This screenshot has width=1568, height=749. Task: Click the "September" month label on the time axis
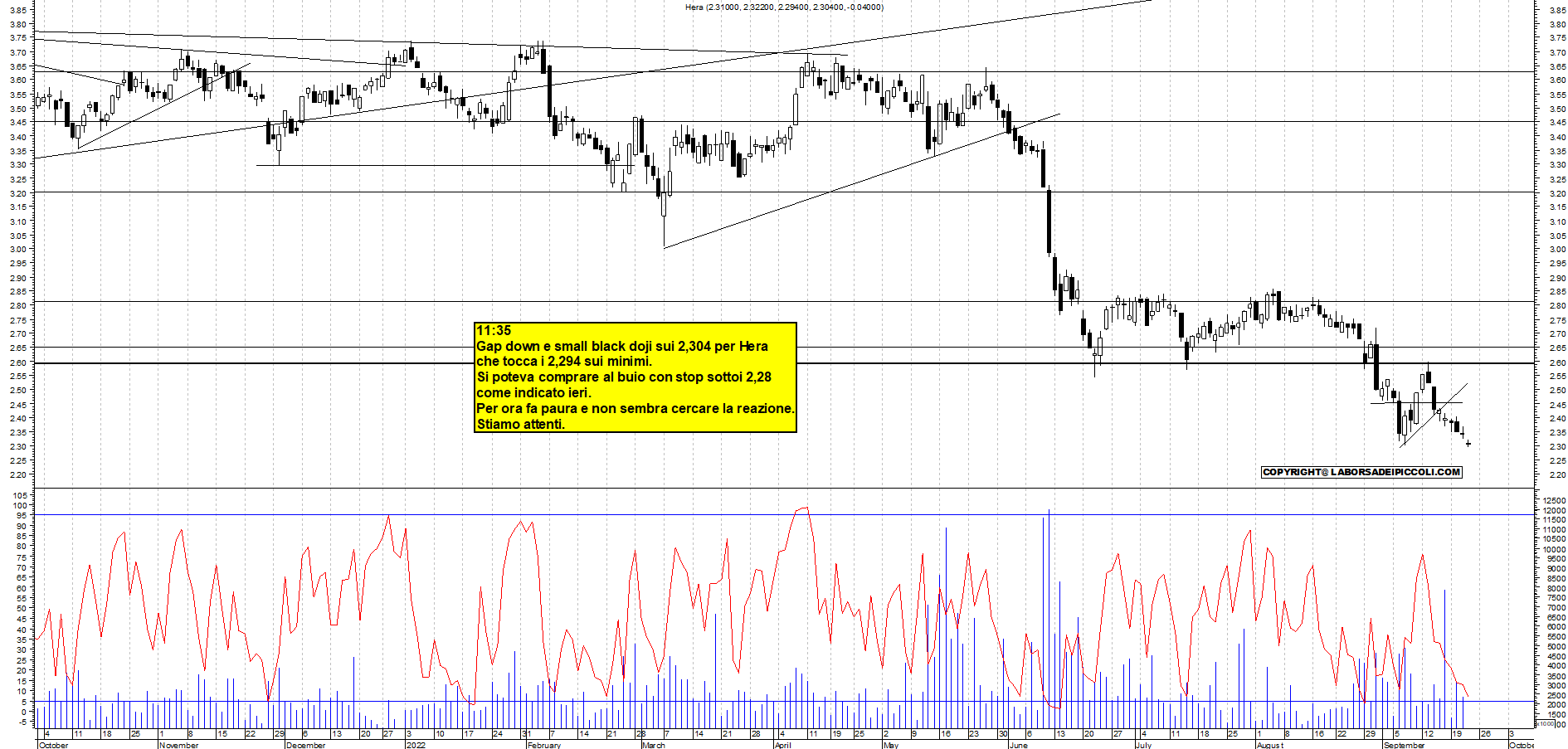pos(1404,745)
